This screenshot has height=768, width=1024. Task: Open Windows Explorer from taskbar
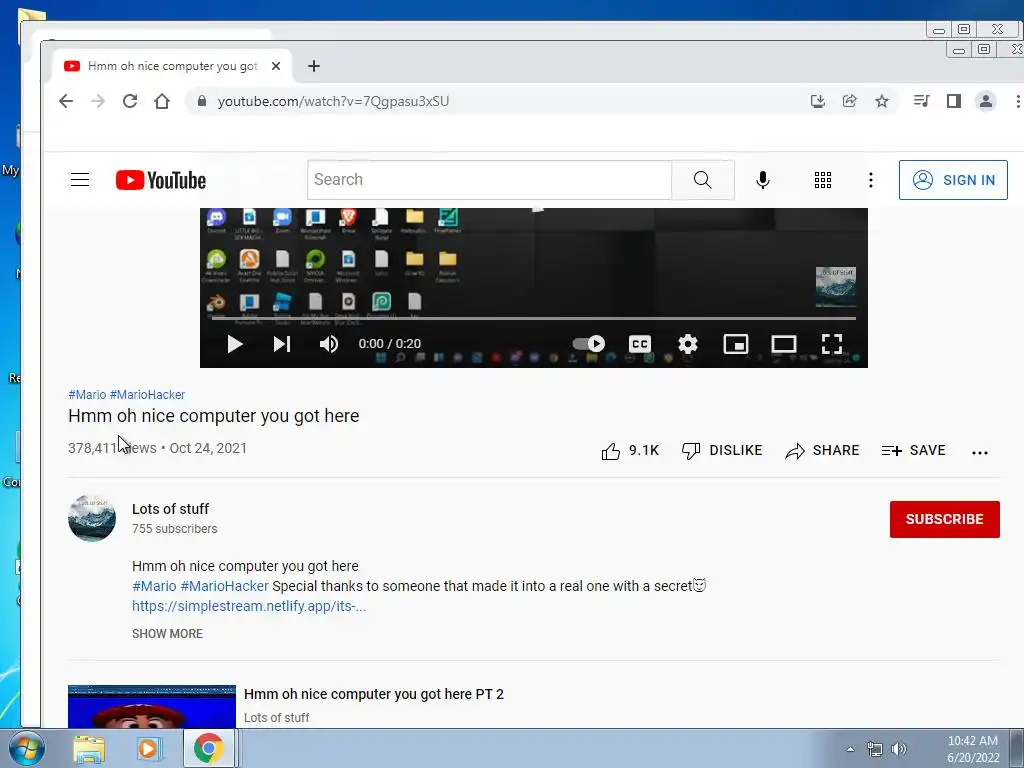pos(89,748)
